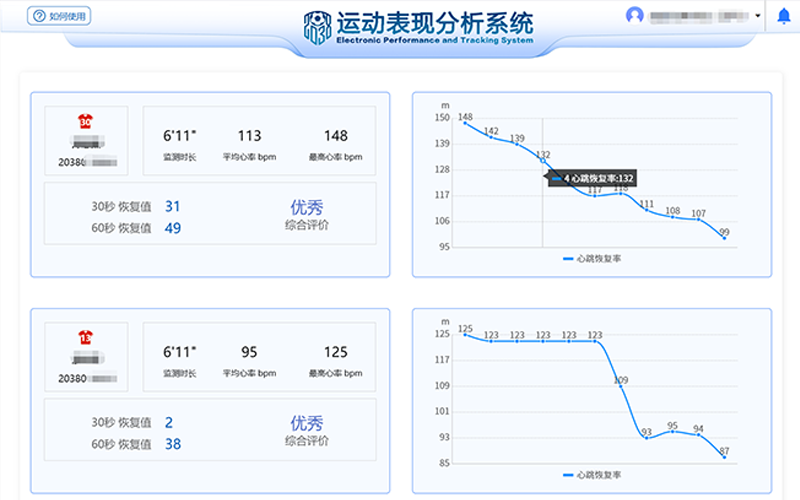Click y-axis label 150 in the upper chart
Viewport: 800px width, 500px height.
pyautogui.click(x=442, y=118)
